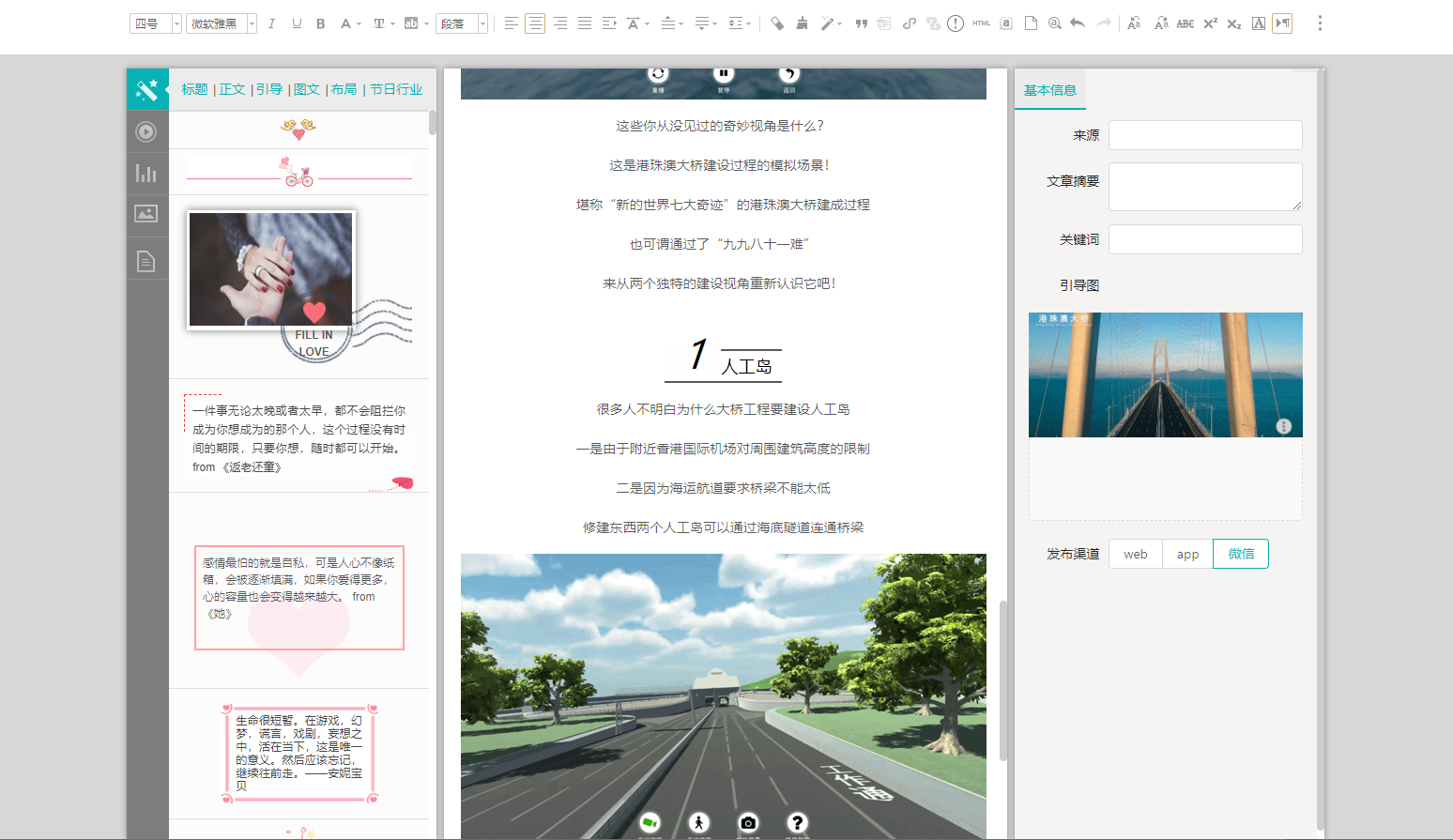Insert a blockquote with the quote icon
This screenshot has height=840, width=1453.
point(861,23)
